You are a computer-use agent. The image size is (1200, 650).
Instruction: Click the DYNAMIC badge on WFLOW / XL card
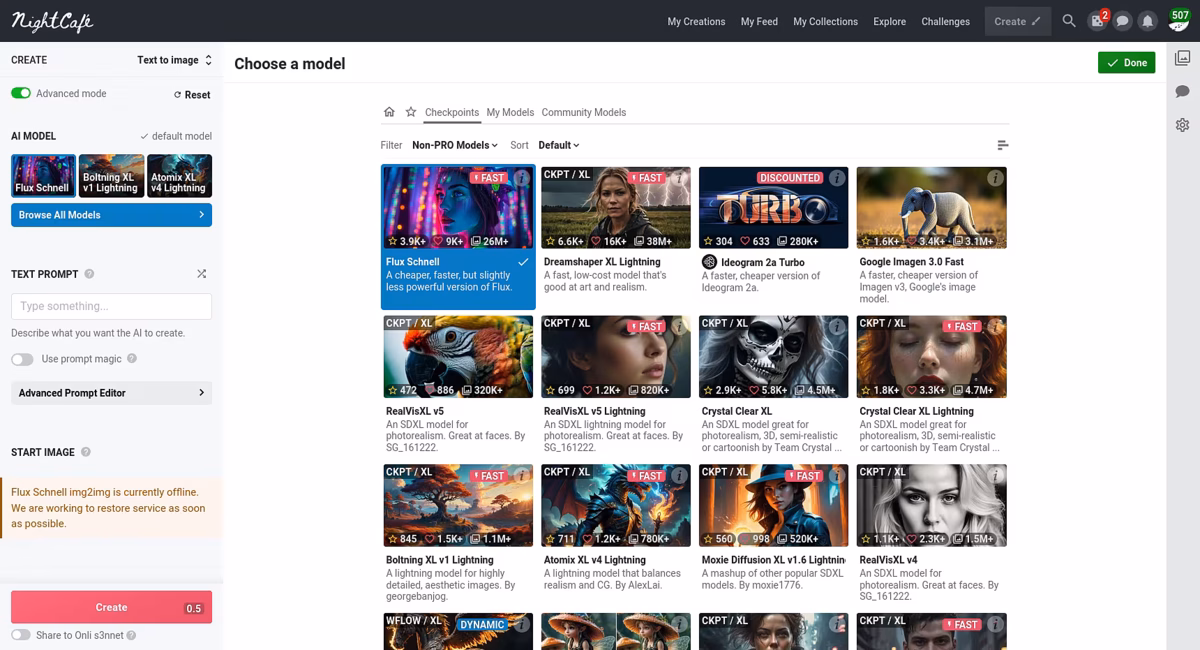coord(482,625)
